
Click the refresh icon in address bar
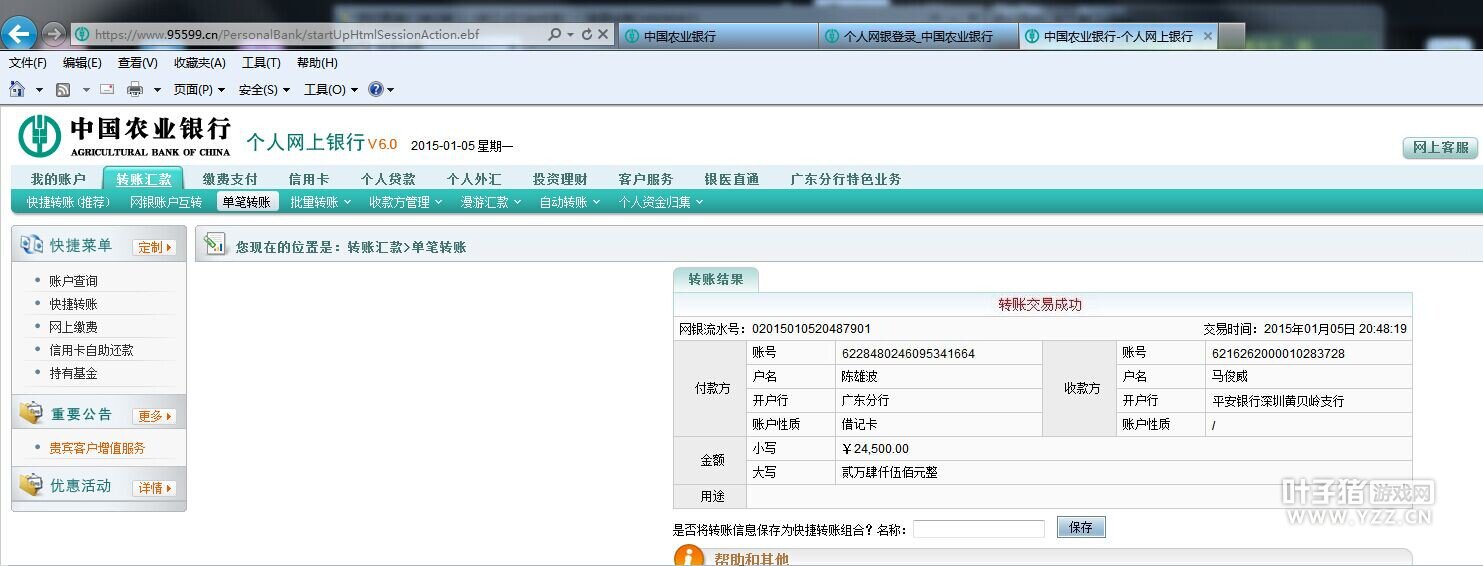[x=586, y=34]
